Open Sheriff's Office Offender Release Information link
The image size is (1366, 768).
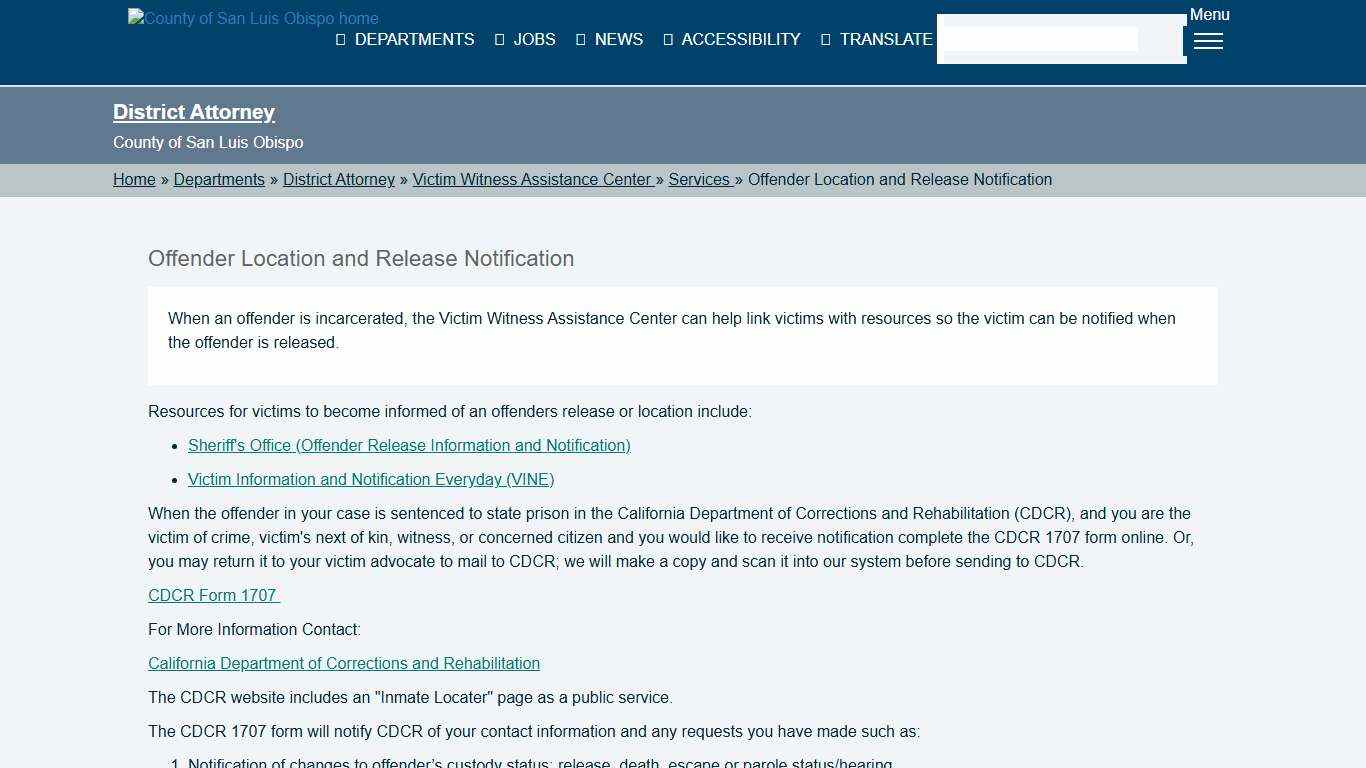(x=409, y=446)
